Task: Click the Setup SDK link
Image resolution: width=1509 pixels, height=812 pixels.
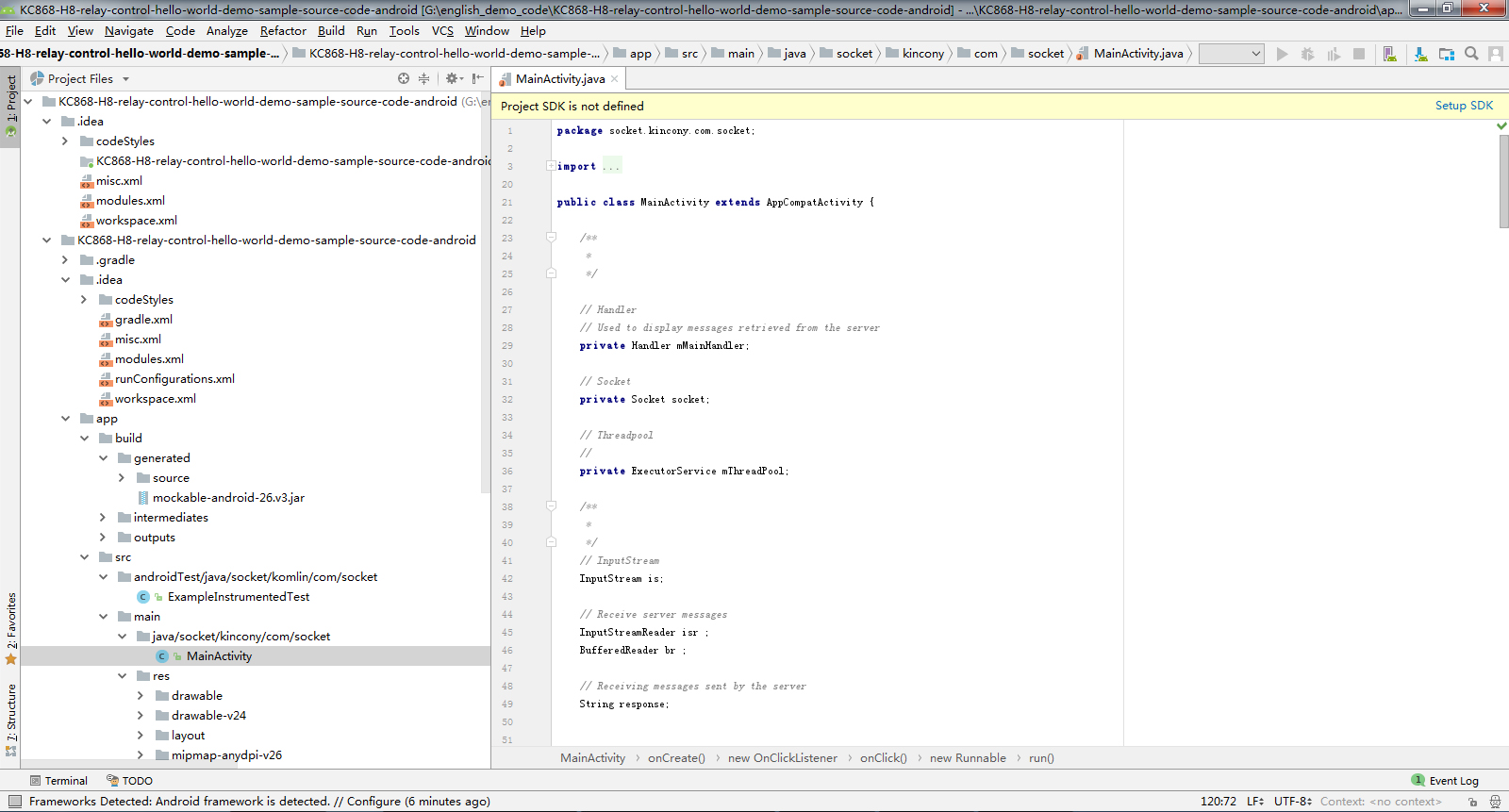Action: coord(1464,106)
